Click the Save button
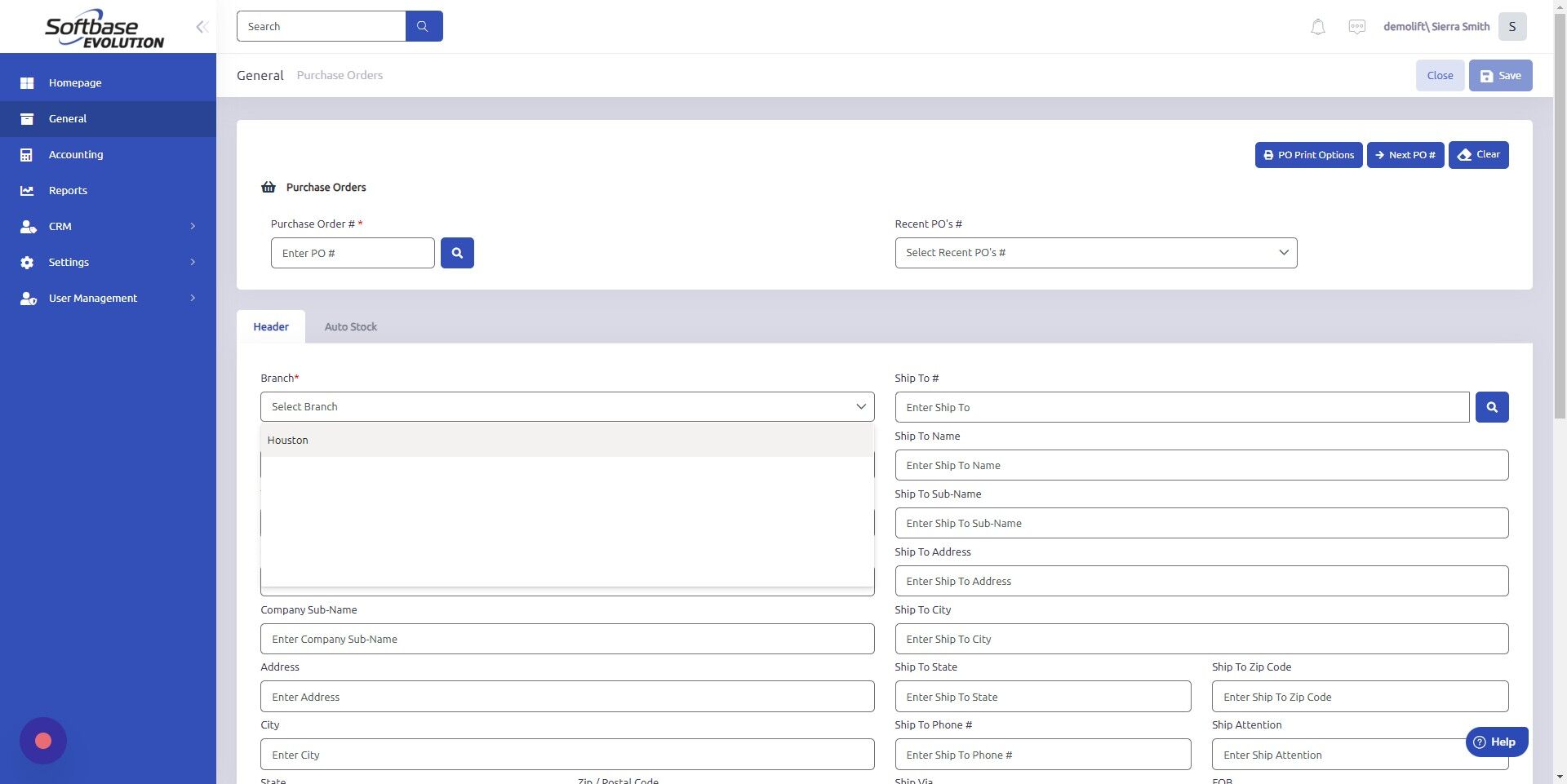 (1500, 76)
